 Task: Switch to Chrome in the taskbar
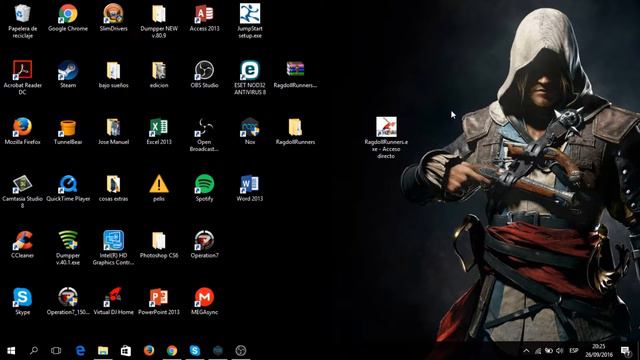click(172, 351)
